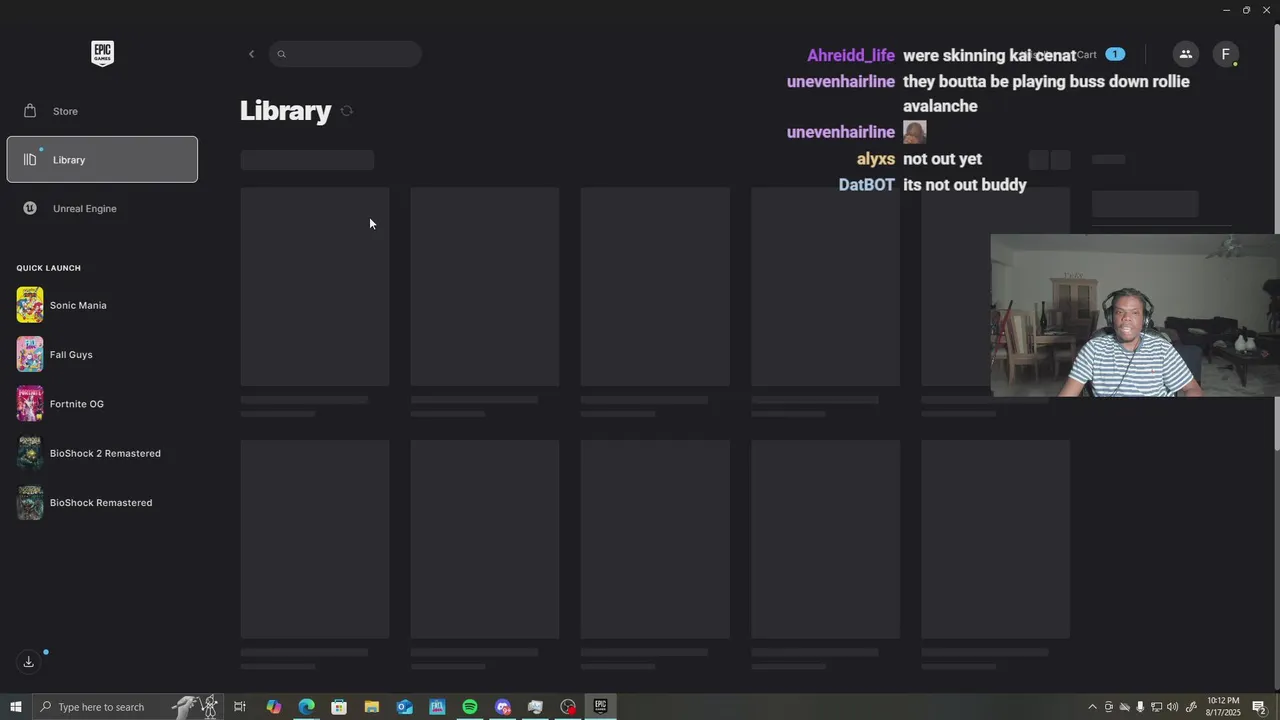Viewport: 1280px width, 720px height.
Task: Open Sonic Mania game thumbnail in Quick Launch
Action: point(30,305)
